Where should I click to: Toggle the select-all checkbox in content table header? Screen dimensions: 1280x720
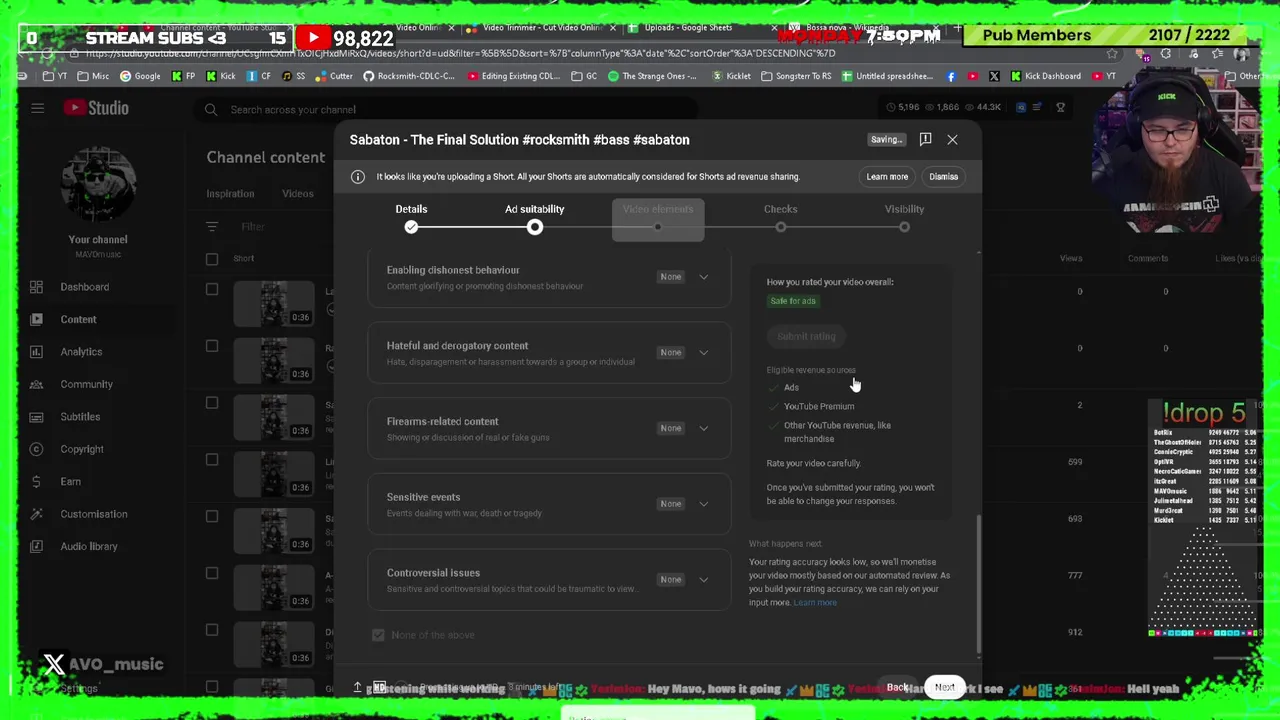click(x=212, y=259)
